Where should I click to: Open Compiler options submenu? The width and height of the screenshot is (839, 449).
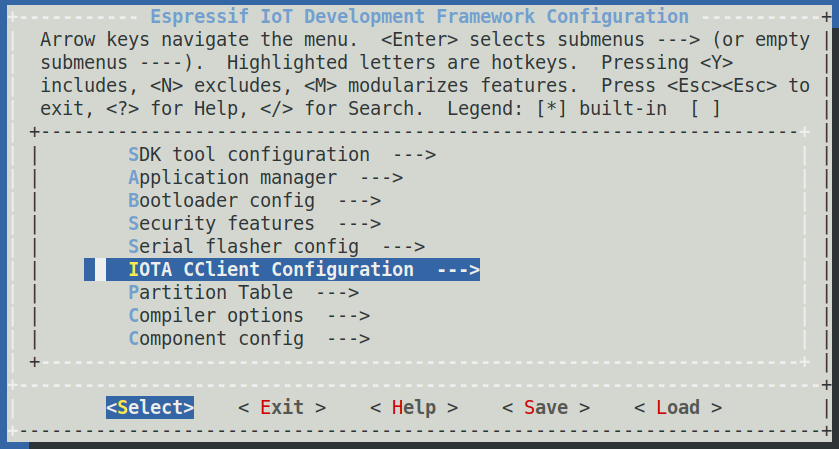[249, 316]
